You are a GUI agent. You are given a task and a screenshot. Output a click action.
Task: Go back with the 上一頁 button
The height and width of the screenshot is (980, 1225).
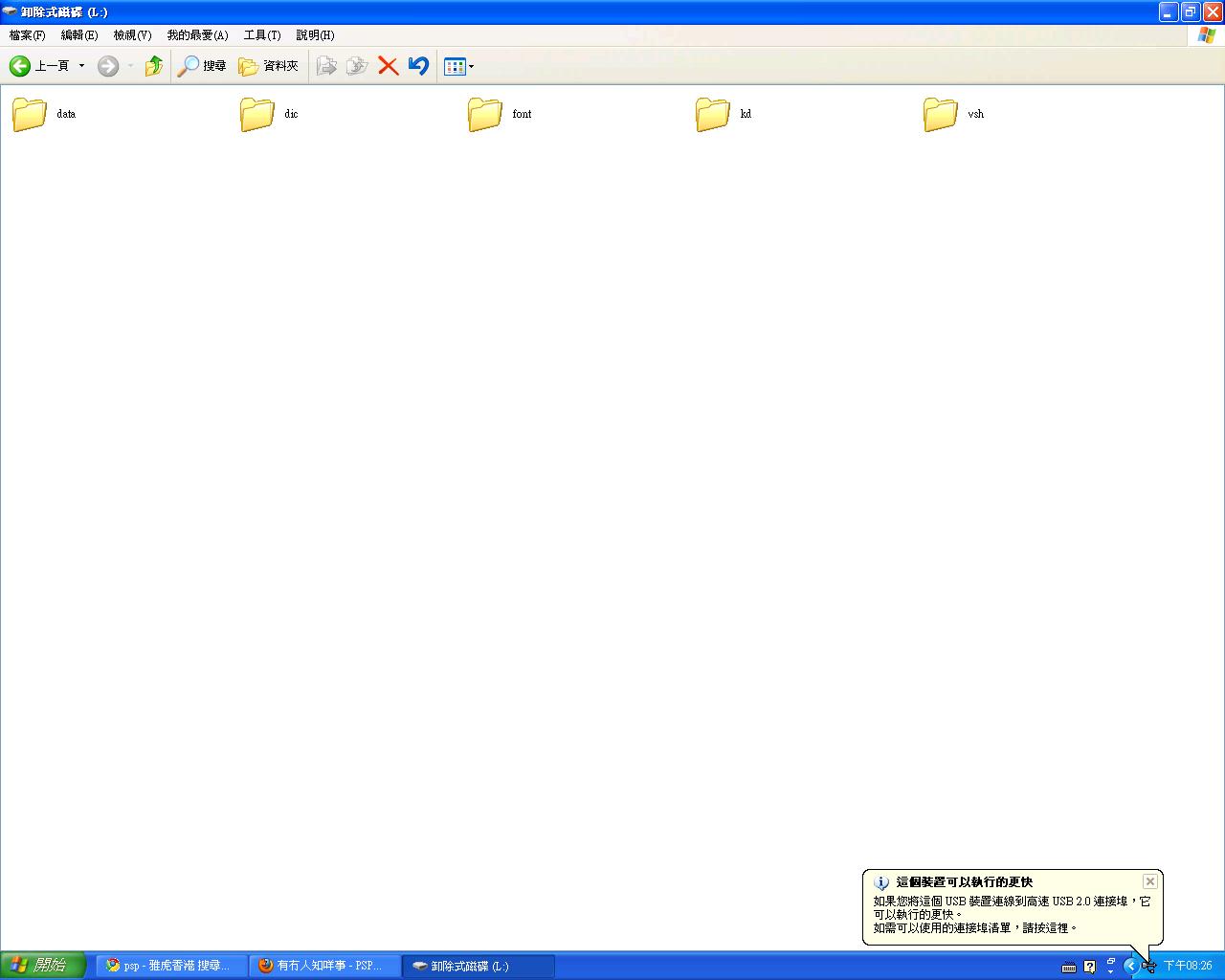[x=39, y=66]
